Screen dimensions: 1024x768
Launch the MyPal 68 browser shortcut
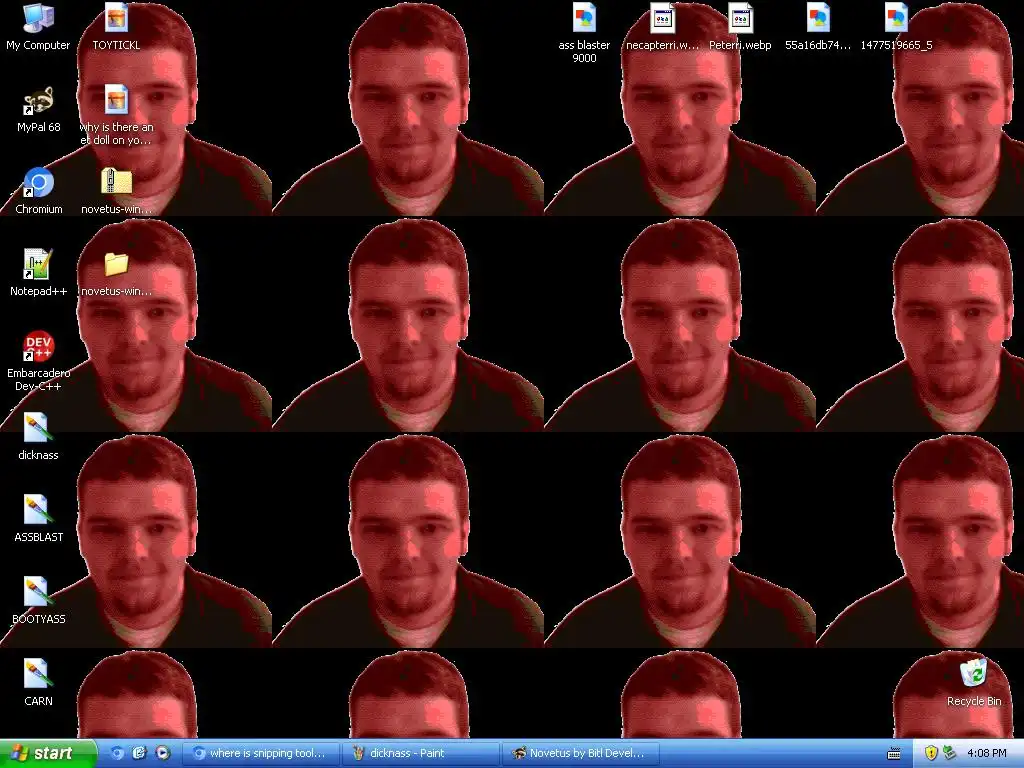click(38, 101)
